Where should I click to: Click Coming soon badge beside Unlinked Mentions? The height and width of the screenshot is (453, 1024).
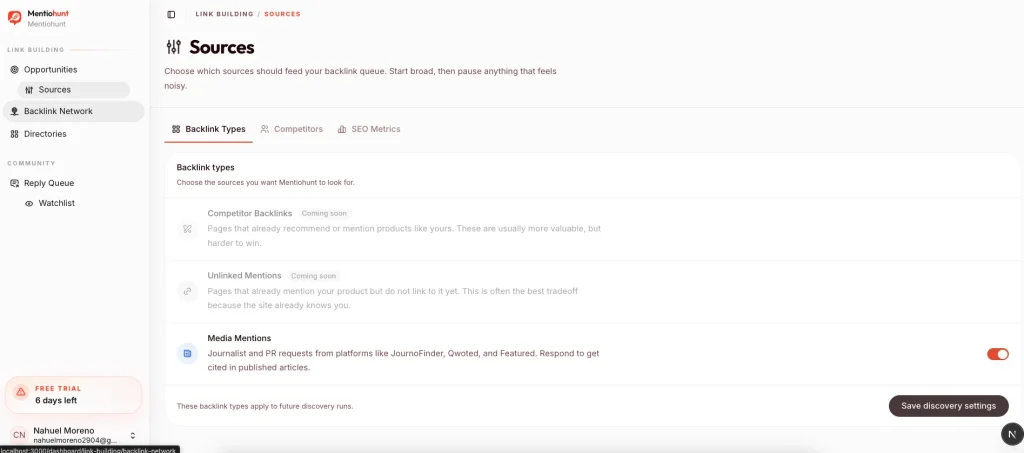[314, 276]
